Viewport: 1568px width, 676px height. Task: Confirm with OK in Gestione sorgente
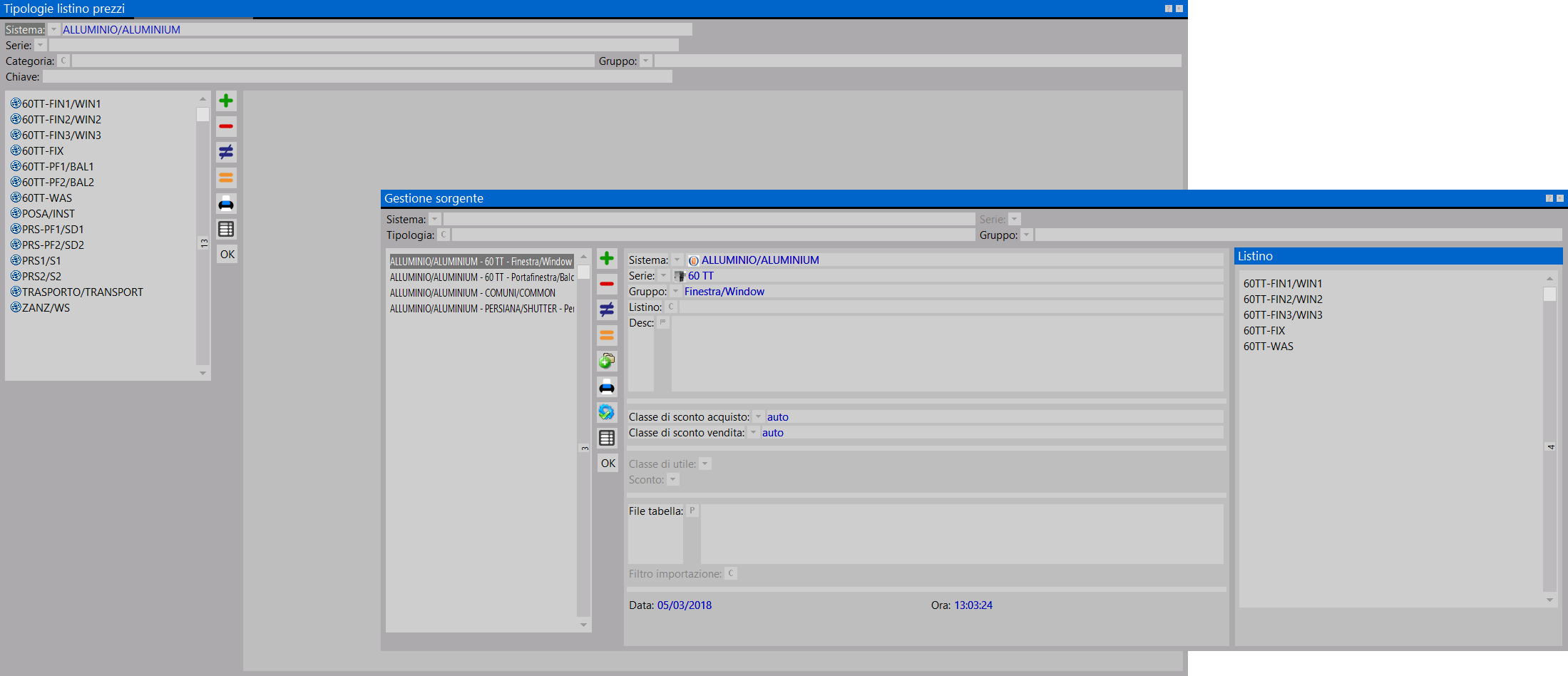pyautogui.click(x=608, y=464)
